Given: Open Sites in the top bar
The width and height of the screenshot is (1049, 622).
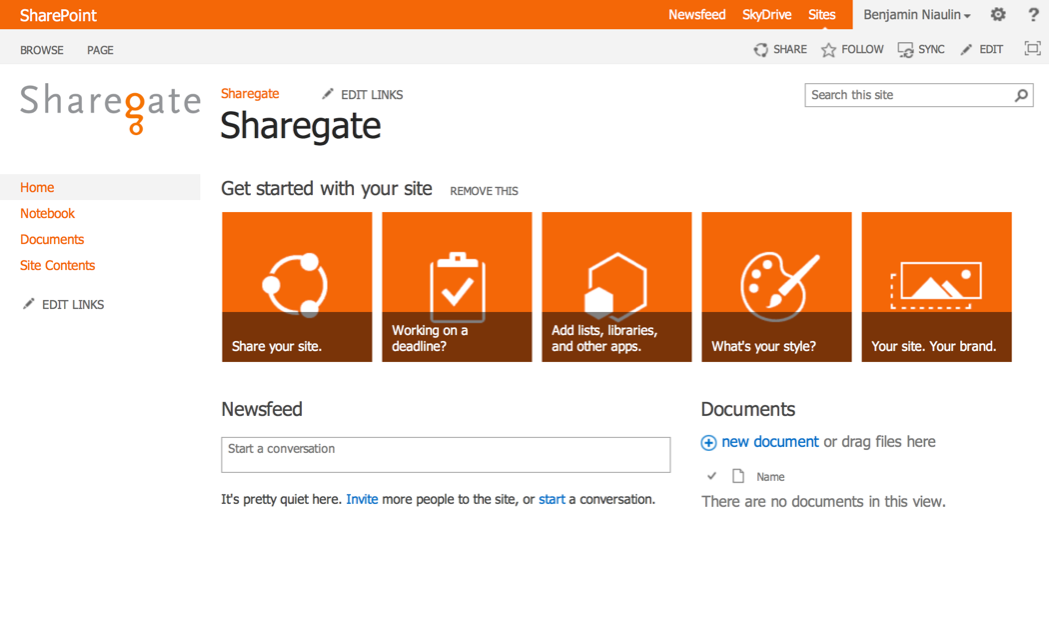Looking at the screenshot, I should pos(822,15).
